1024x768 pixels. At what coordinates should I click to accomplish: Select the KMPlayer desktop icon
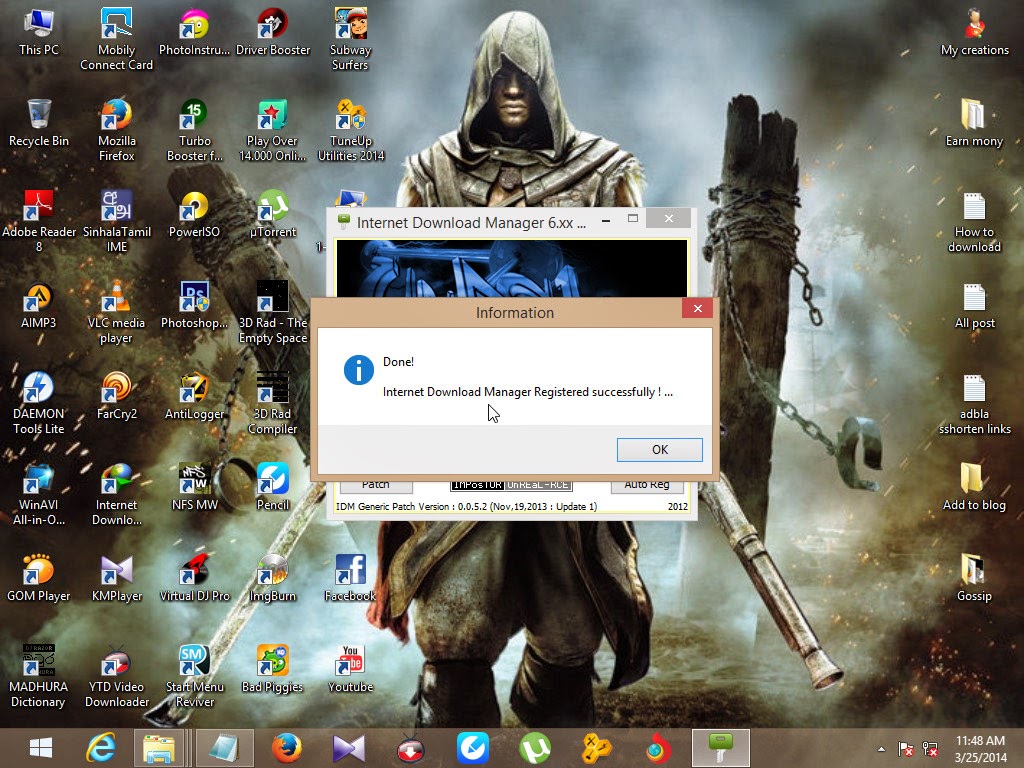point(116,577)
